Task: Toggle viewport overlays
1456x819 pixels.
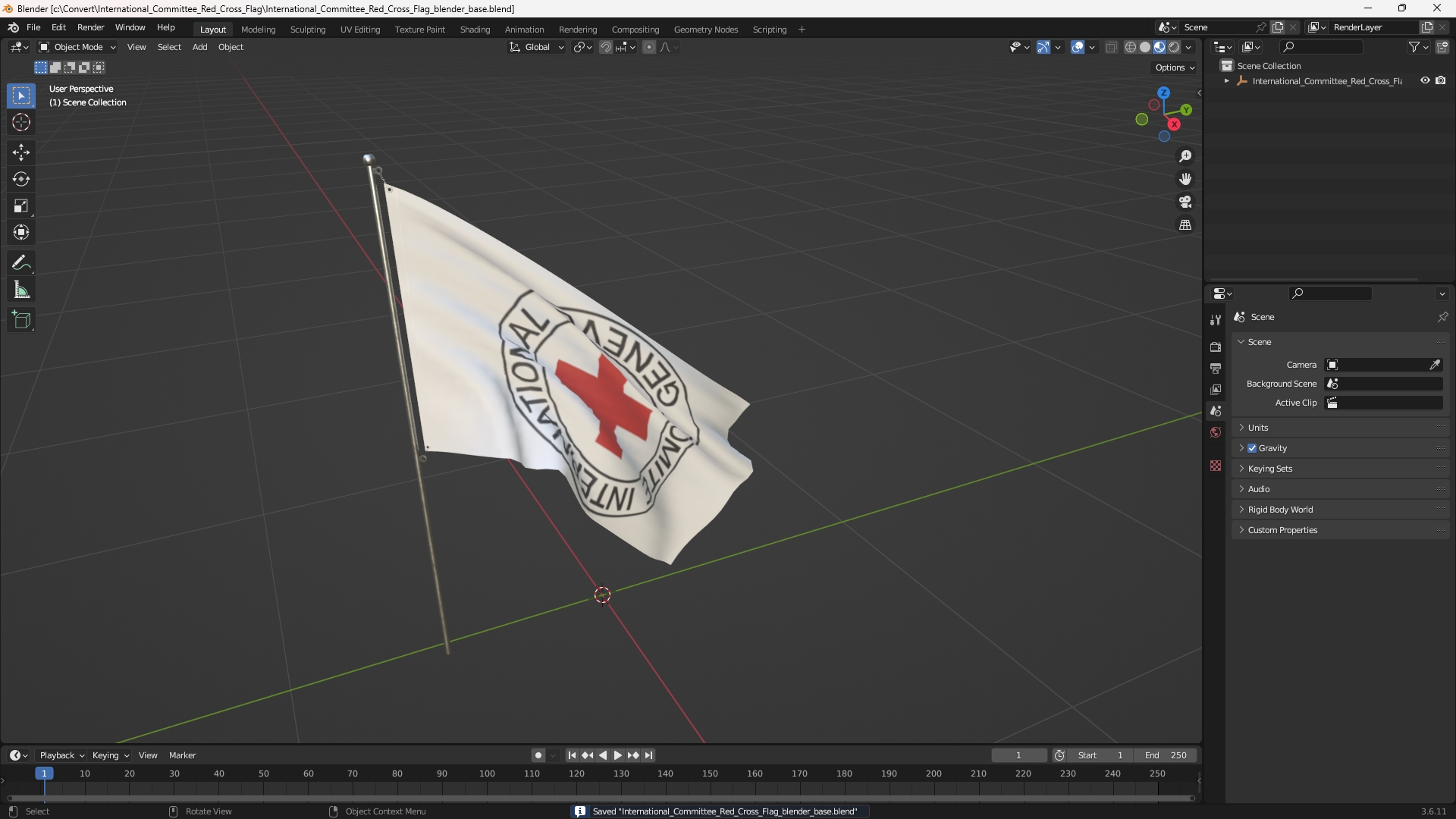Action: coord(1078,47)
